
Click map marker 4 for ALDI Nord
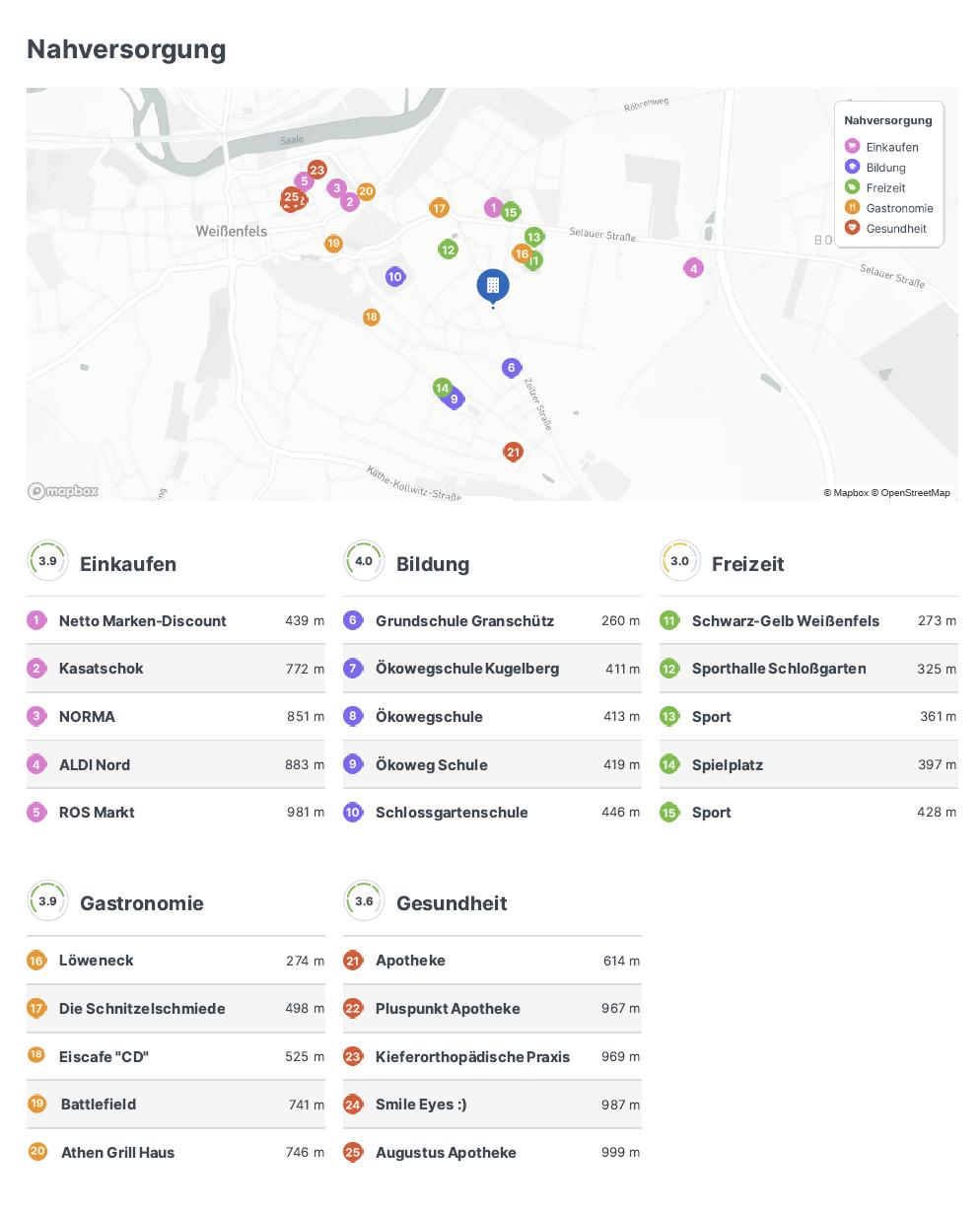(x=693, y=268)
